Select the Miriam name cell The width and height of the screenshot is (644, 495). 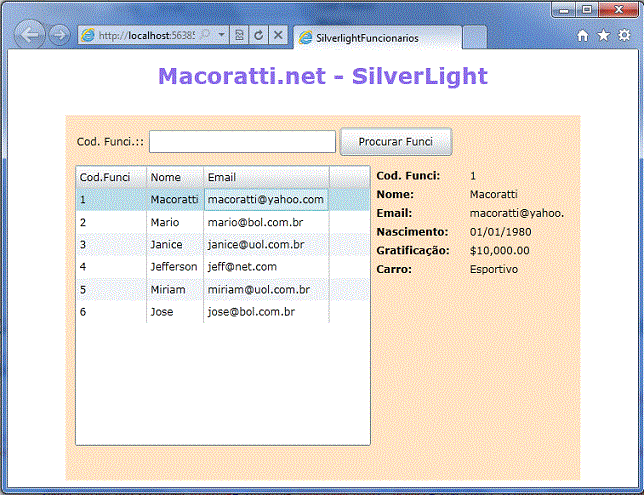(x=175, y=290)
